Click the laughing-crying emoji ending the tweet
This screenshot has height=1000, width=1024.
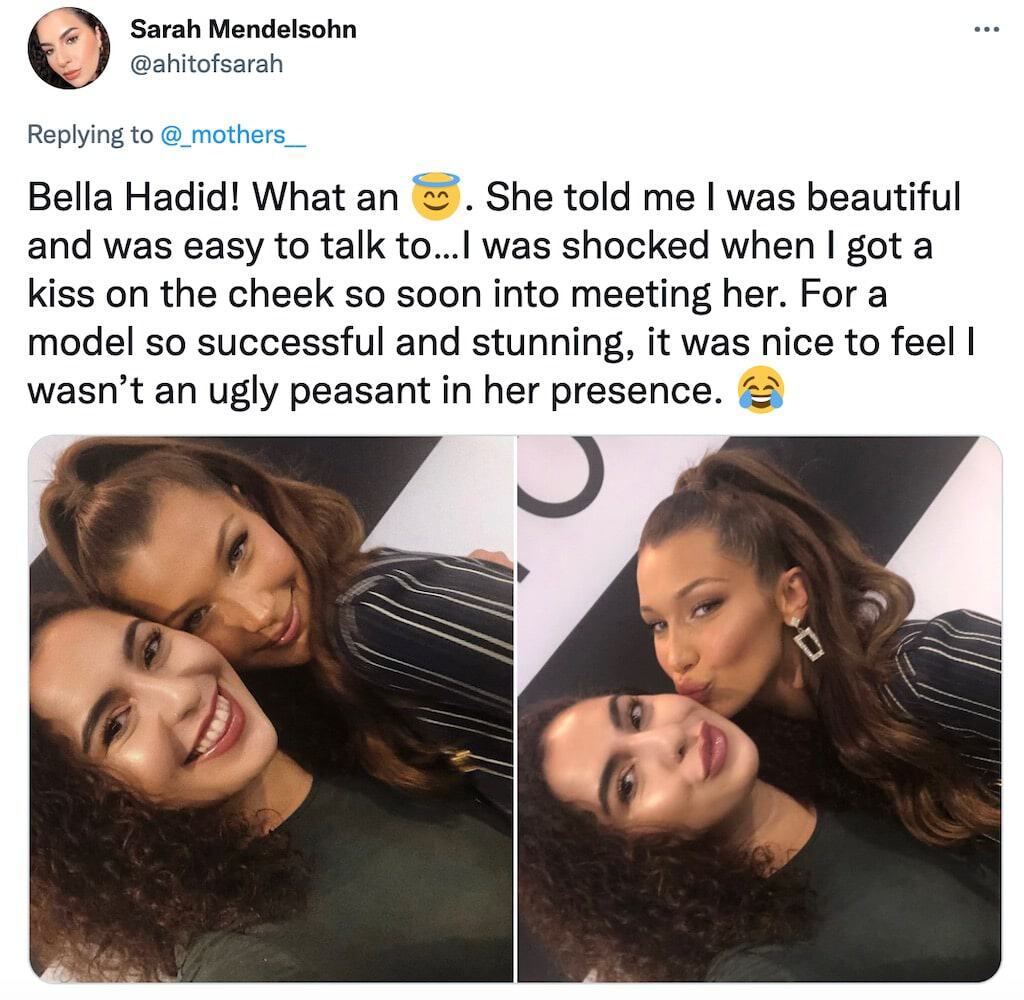click(759, 390)
